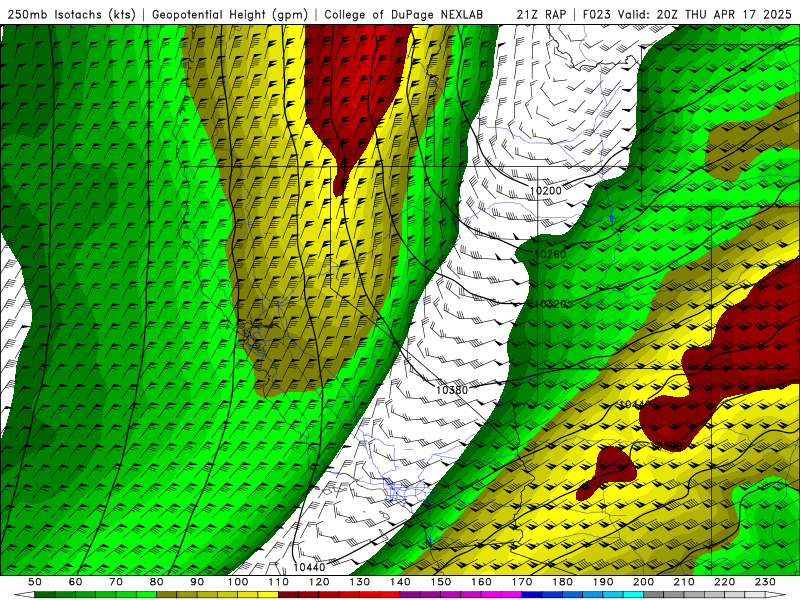Viewport: 800px width, 600px height.
Task: Pick the cyan swatch left of 200
Action: tap(633, 595)
